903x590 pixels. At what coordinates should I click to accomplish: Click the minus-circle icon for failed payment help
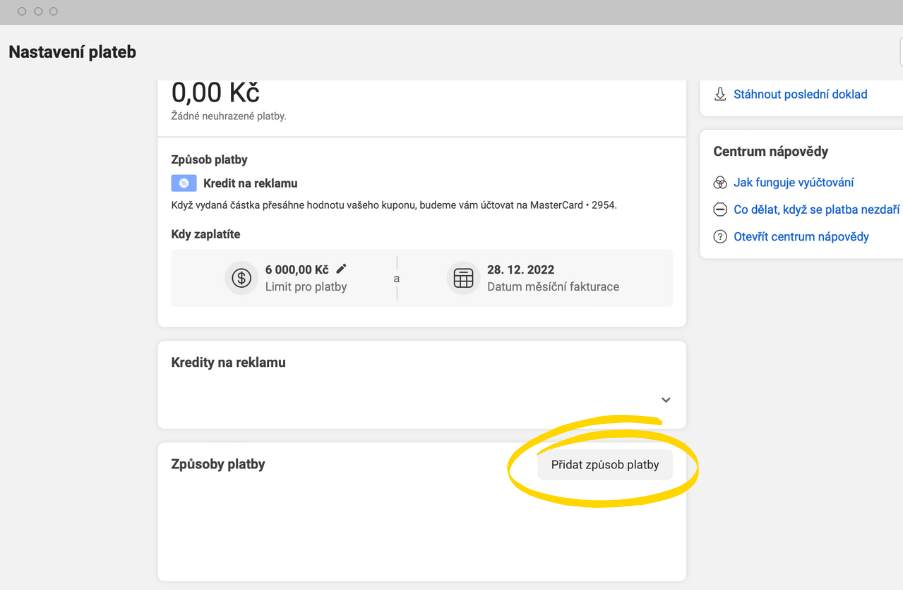(x=720, y=210)
